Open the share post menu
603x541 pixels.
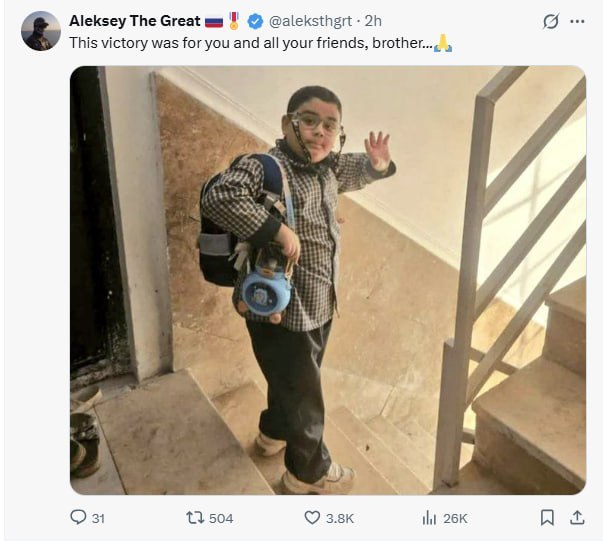(576, 517)
